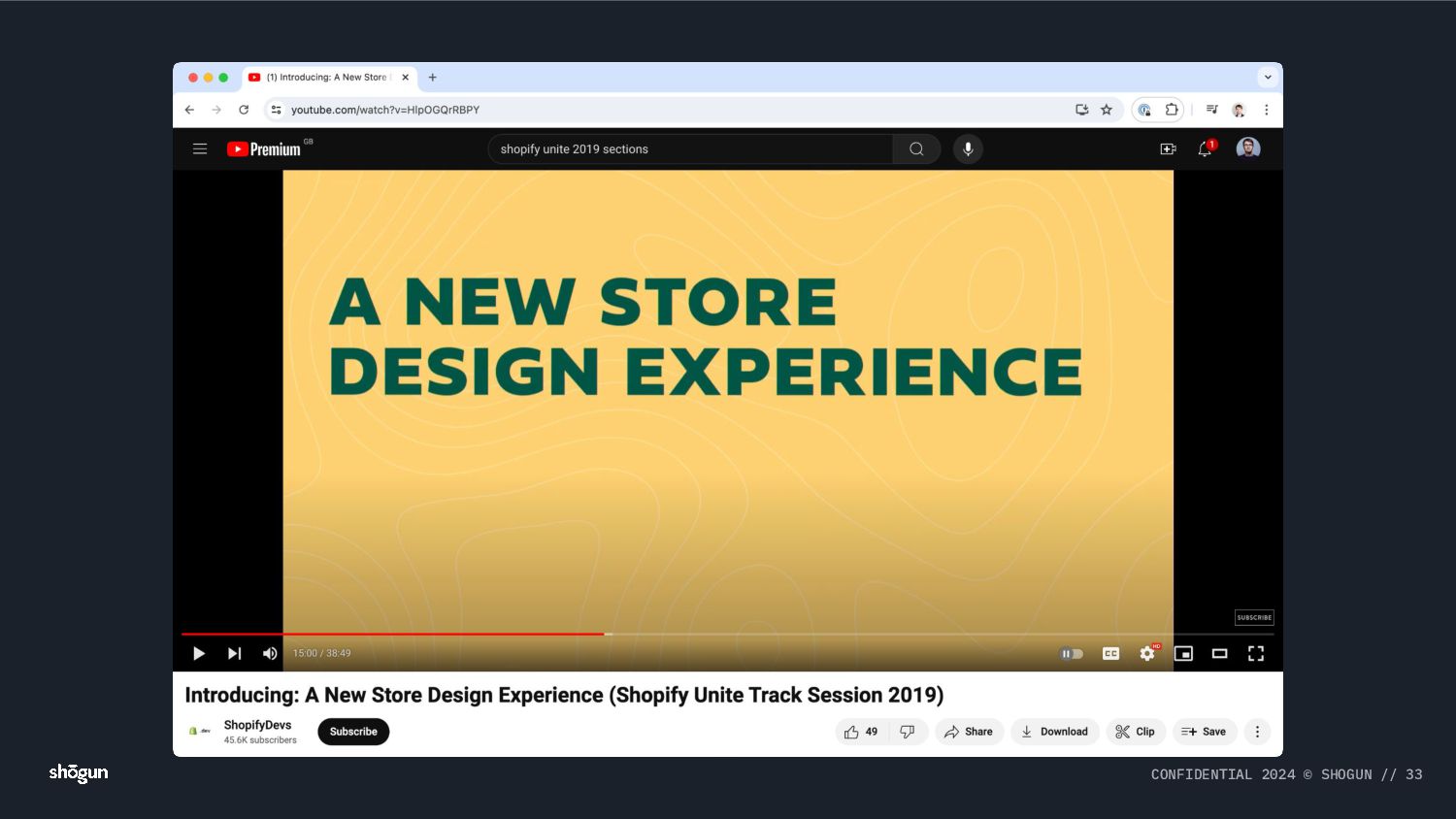Go back in browser history

click(189, 110)
